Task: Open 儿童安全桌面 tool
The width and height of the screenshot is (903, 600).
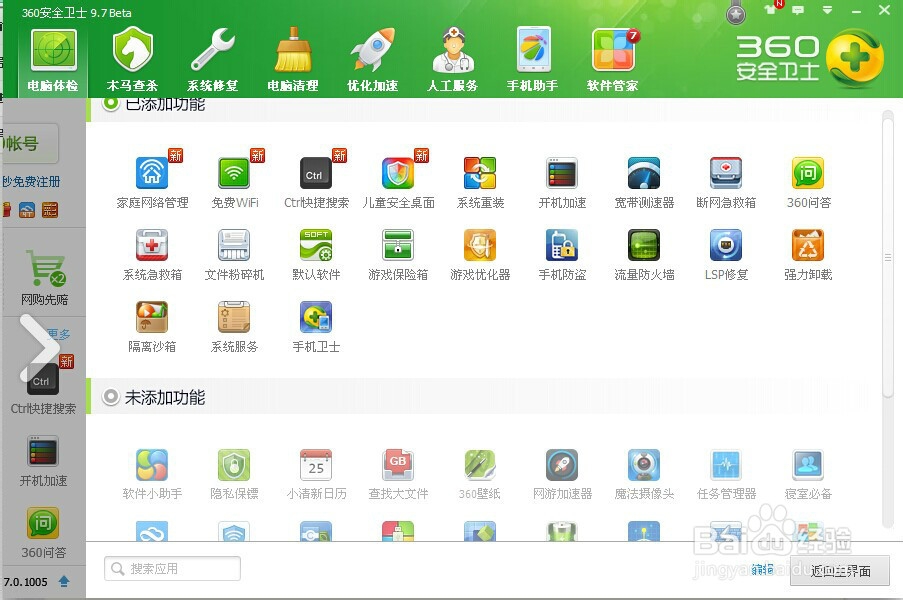Action: (x=399, y=183)
